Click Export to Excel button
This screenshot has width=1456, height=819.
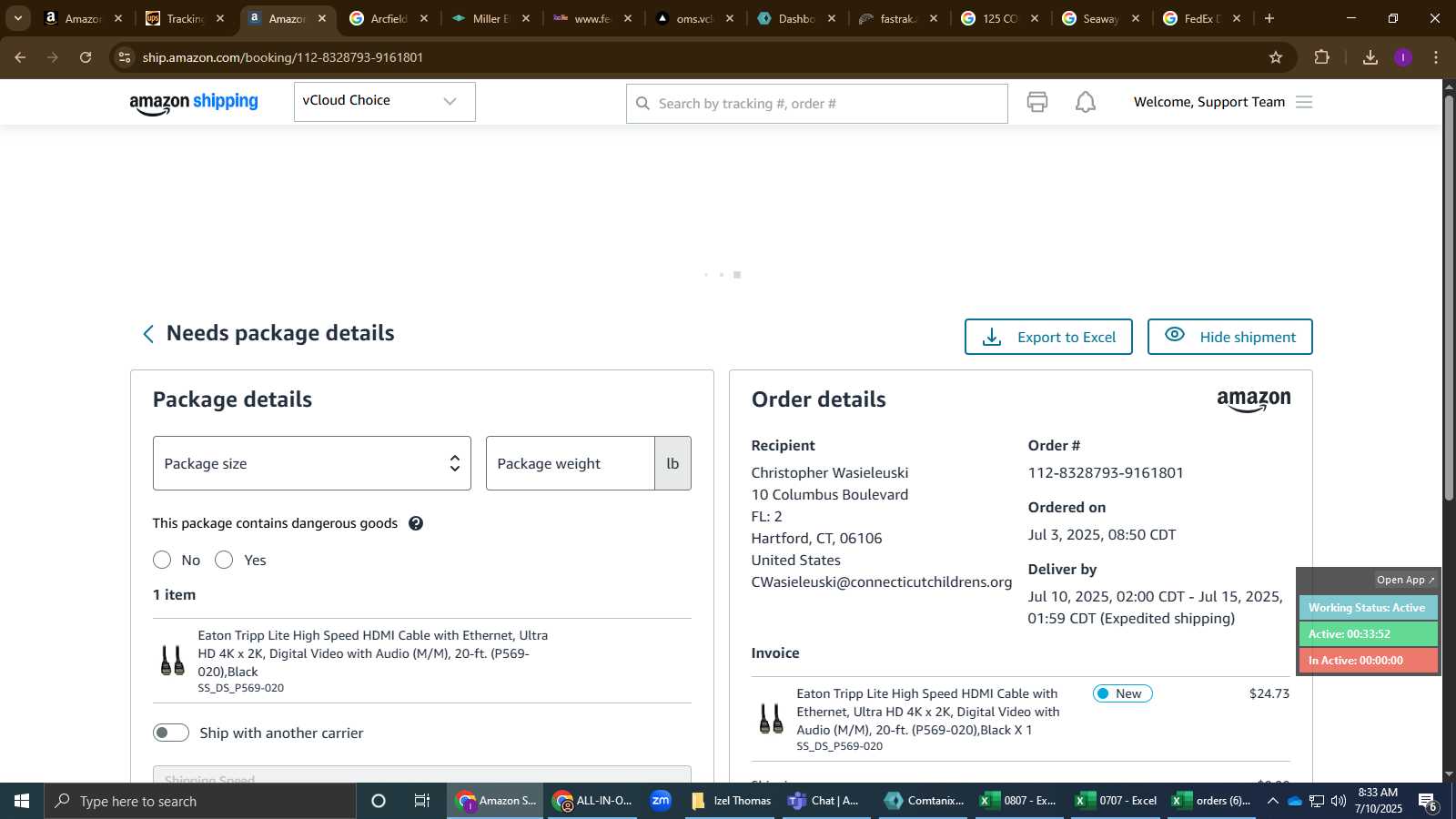click(1048, 337)
